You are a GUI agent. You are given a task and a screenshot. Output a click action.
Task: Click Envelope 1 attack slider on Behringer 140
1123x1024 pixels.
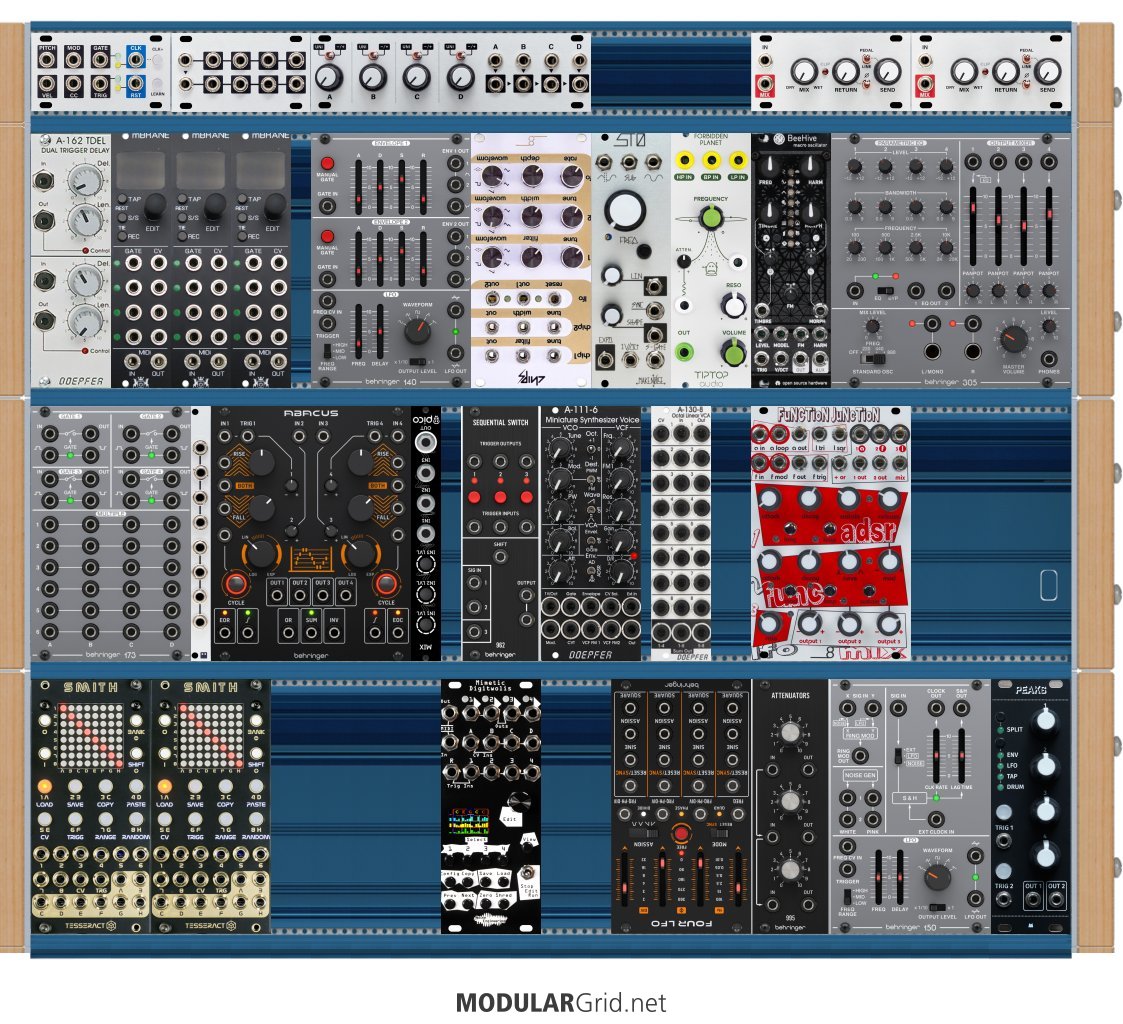pos(358,187)
